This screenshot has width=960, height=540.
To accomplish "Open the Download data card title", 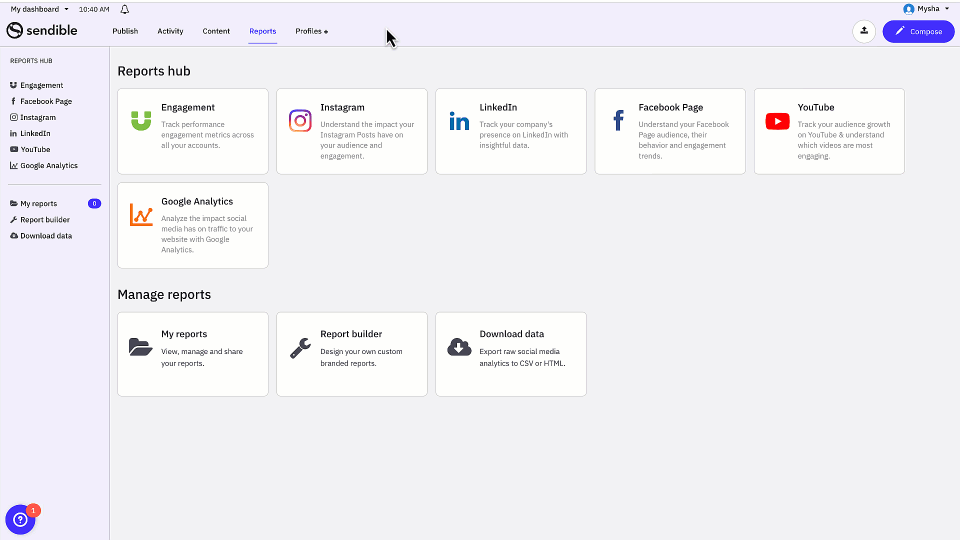I will point(512,334).
